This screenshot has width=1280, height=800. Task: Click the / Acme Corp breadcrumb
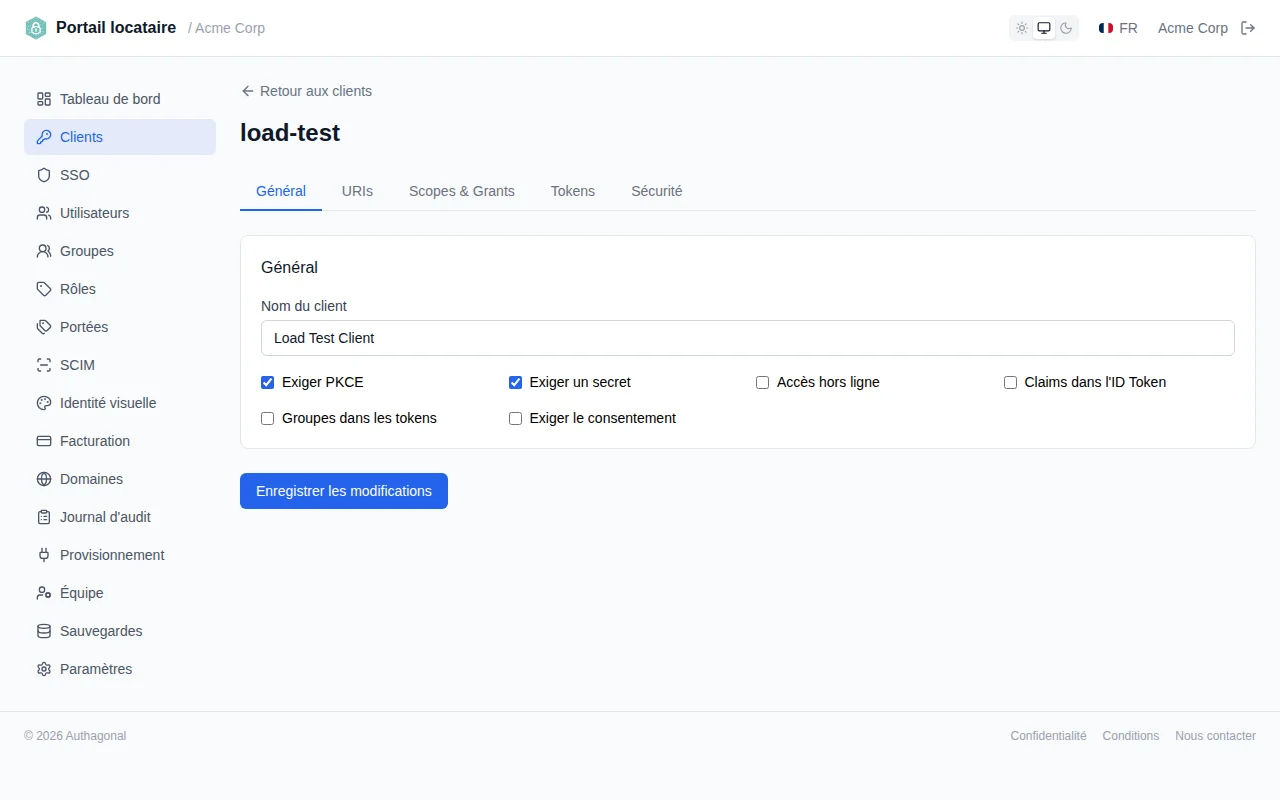click(227, 28)
